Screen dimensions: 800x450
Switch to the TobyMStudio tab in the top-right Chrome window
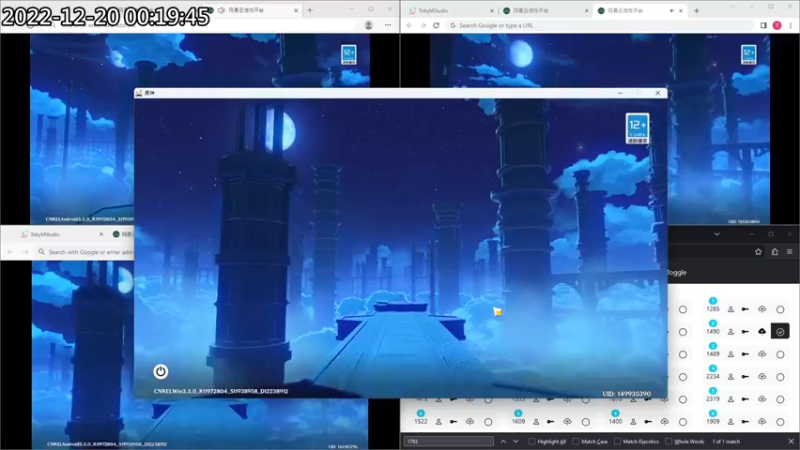coord(451,10)
